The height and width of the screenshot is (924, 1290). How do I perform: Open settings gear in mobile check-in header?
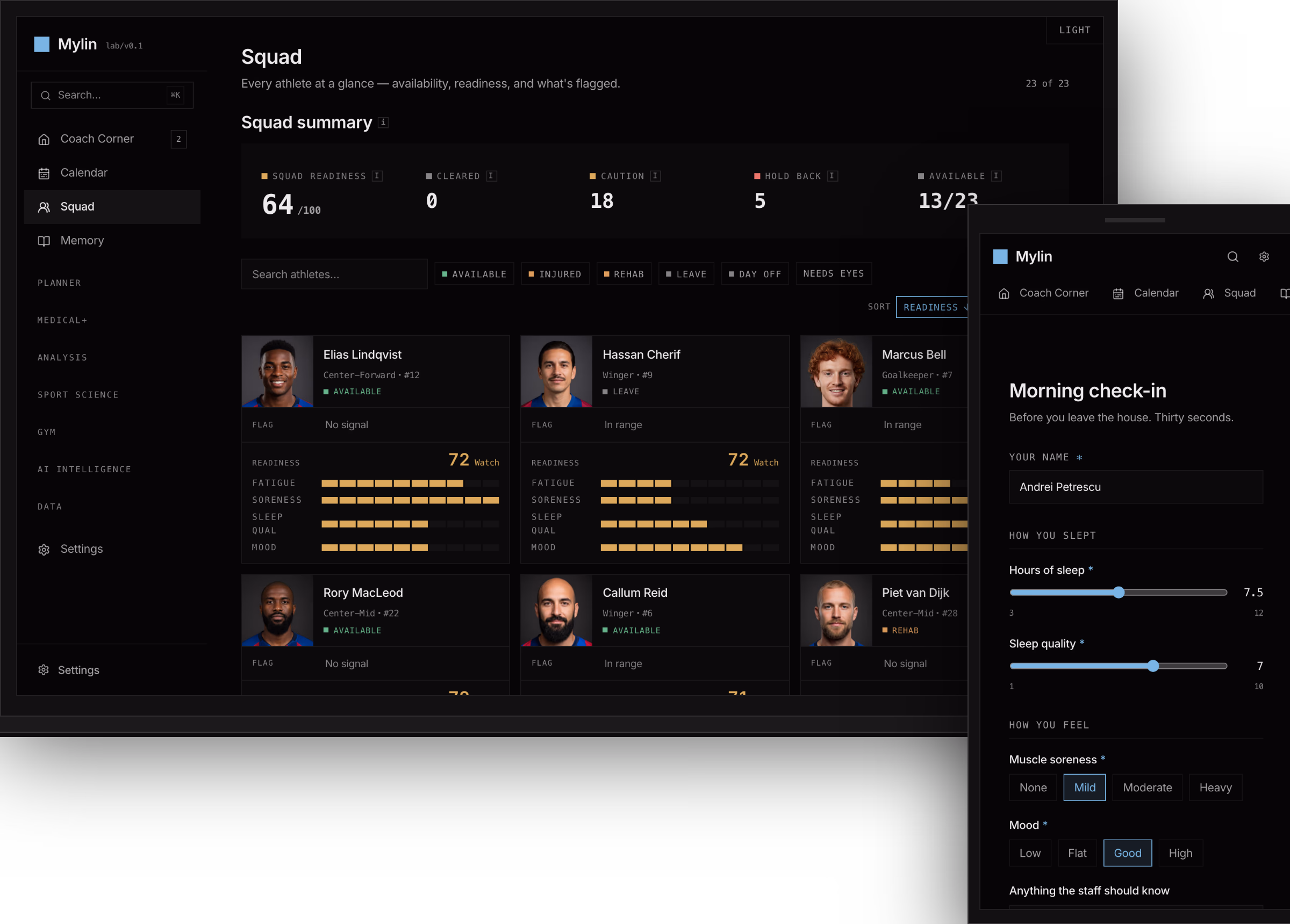pos(1264,256)
